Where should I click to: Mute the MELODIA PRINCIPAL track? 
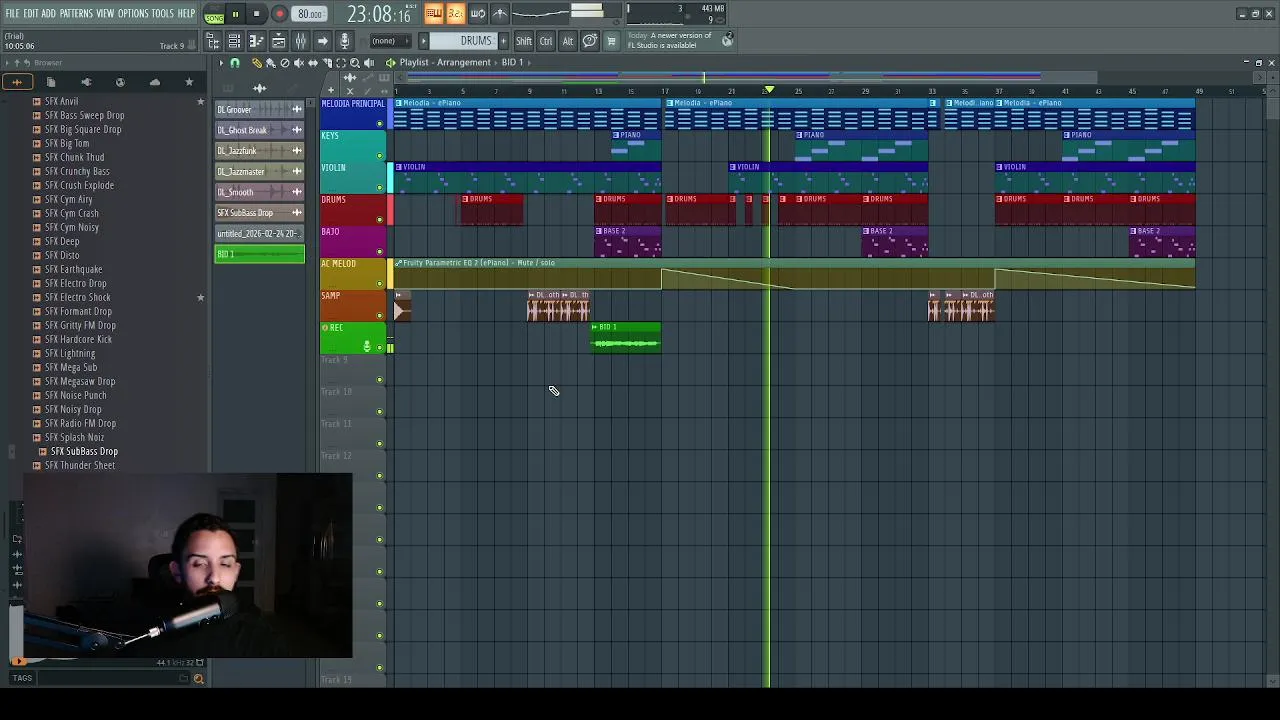[x=379, y=124]
